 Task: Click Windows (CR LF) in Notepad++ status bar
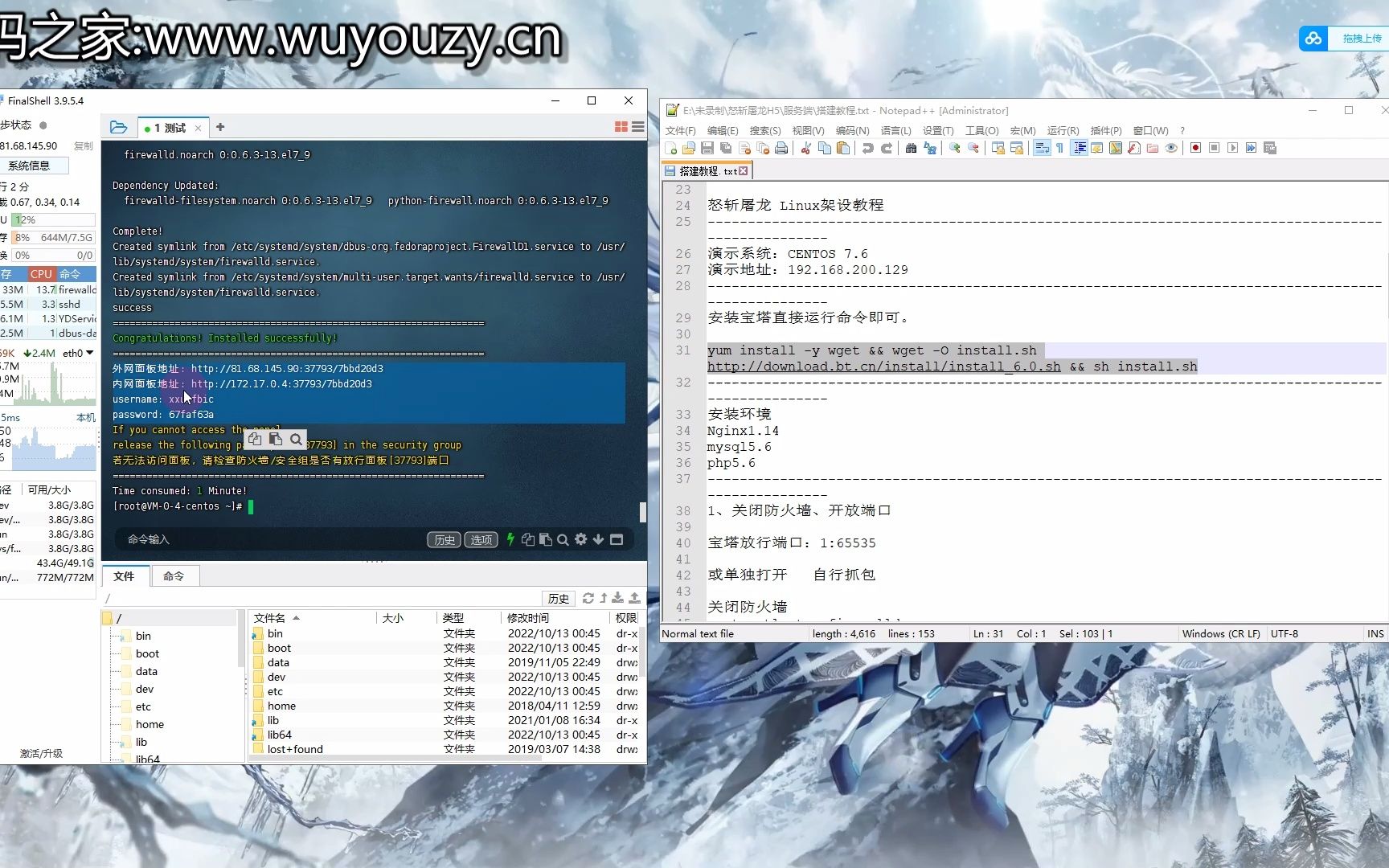click(x=1220, y=634)
